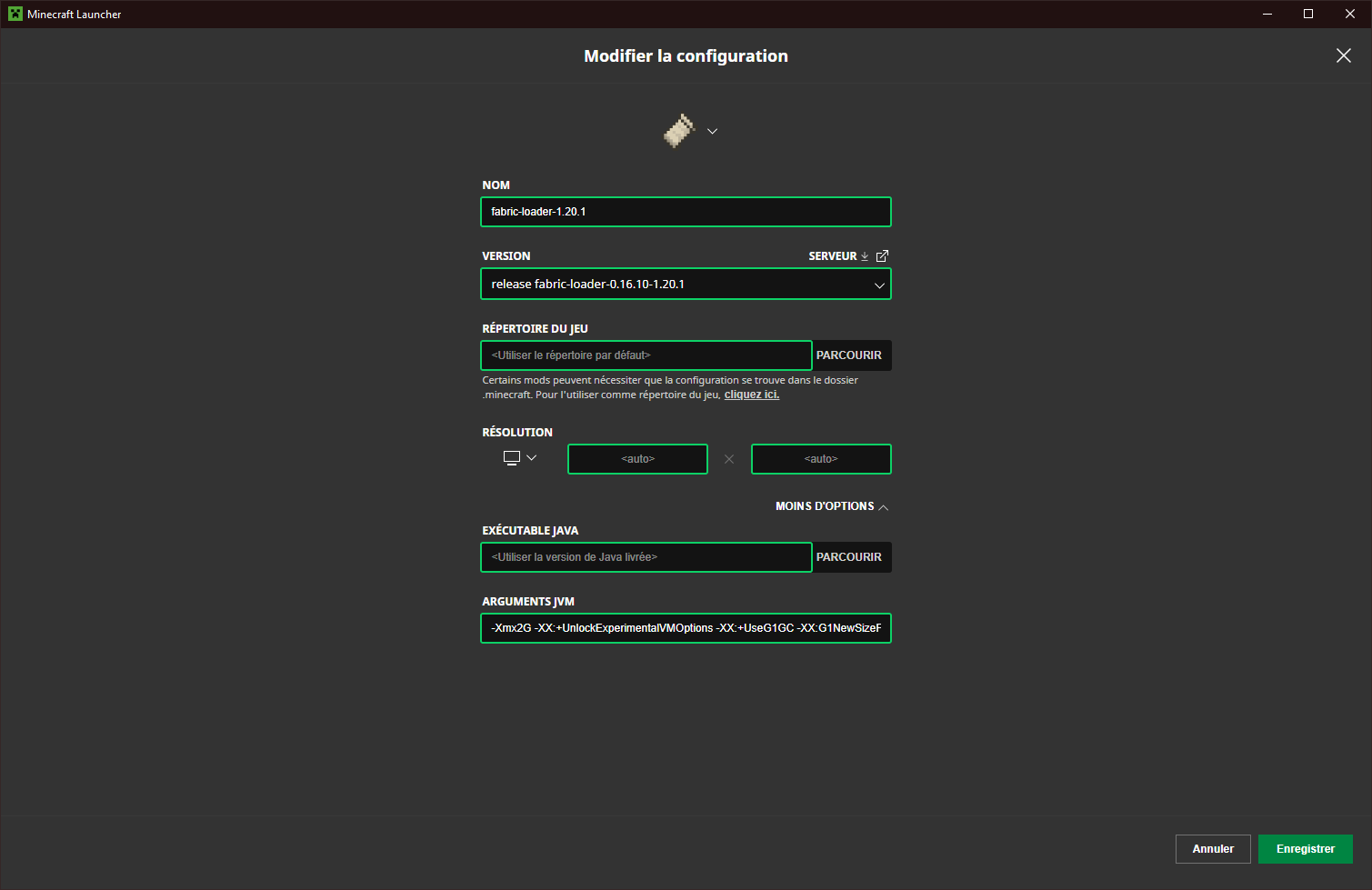Click the game directory input field
Screen dimensions: 1372x890
pos(646,355)
